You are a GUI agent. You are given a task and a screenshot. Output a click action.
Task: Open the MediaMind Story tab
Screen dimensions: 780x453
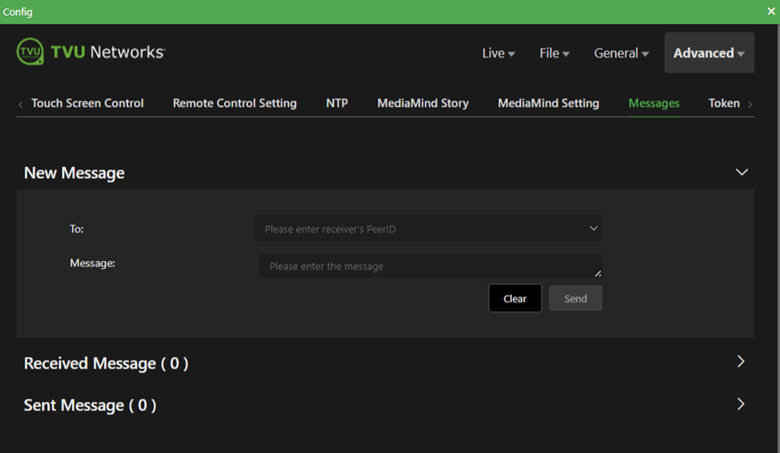click(x=422, y=103)
